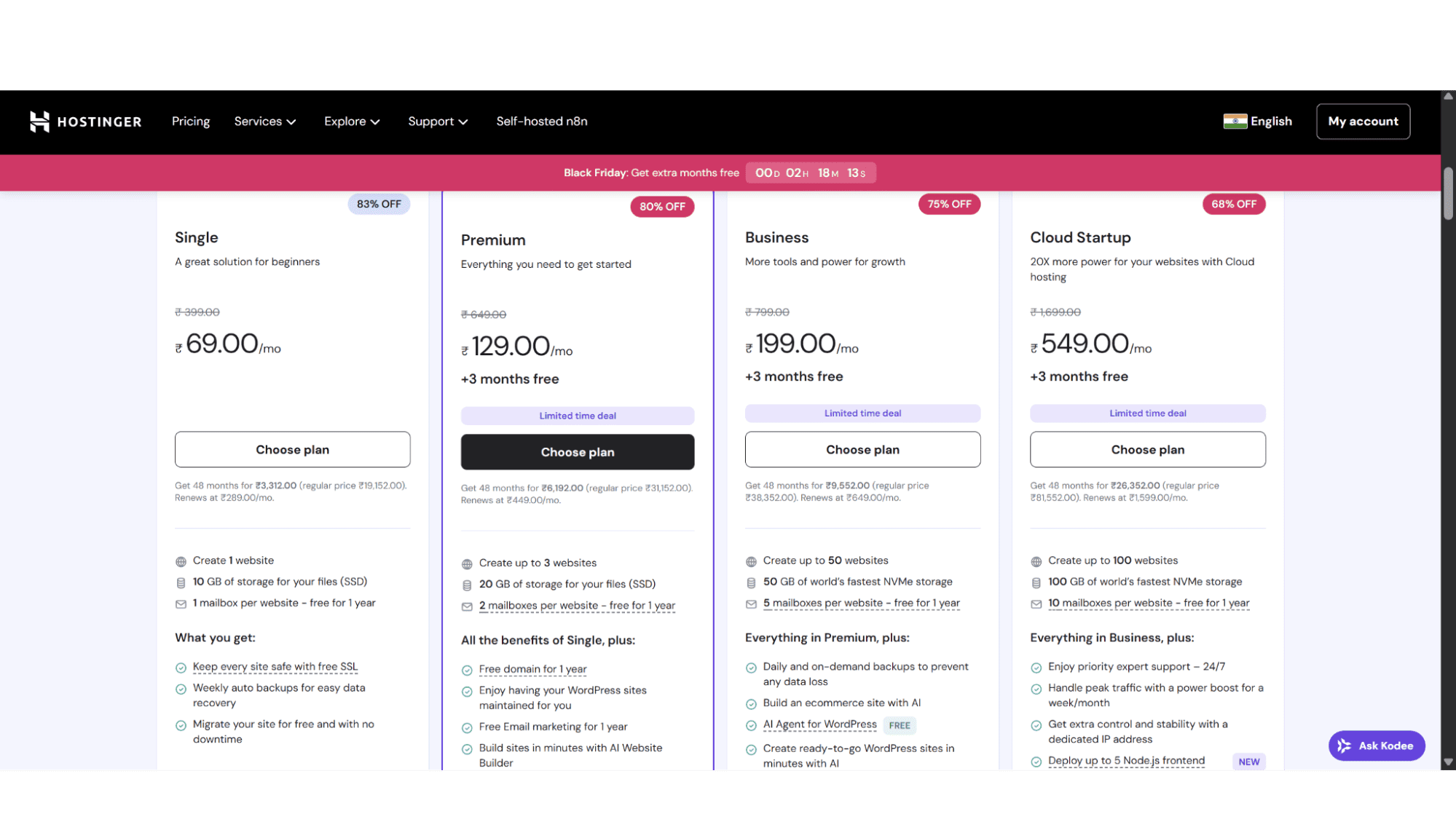Click the checkmark beside Migrate your site for free
Screen dimensions: 1456x819
(181, 725)
